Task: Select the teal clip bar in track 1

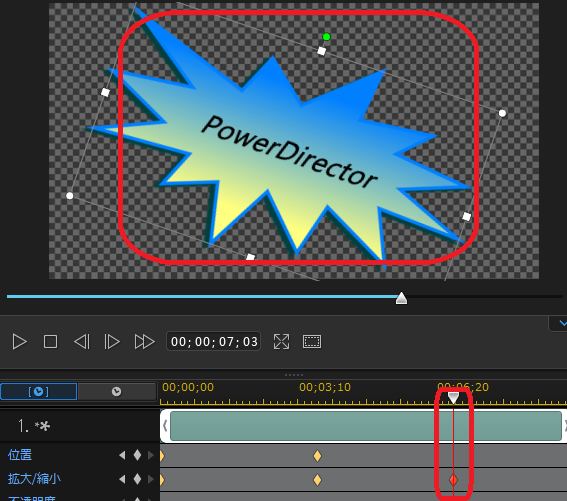Action: pos(366,426)
